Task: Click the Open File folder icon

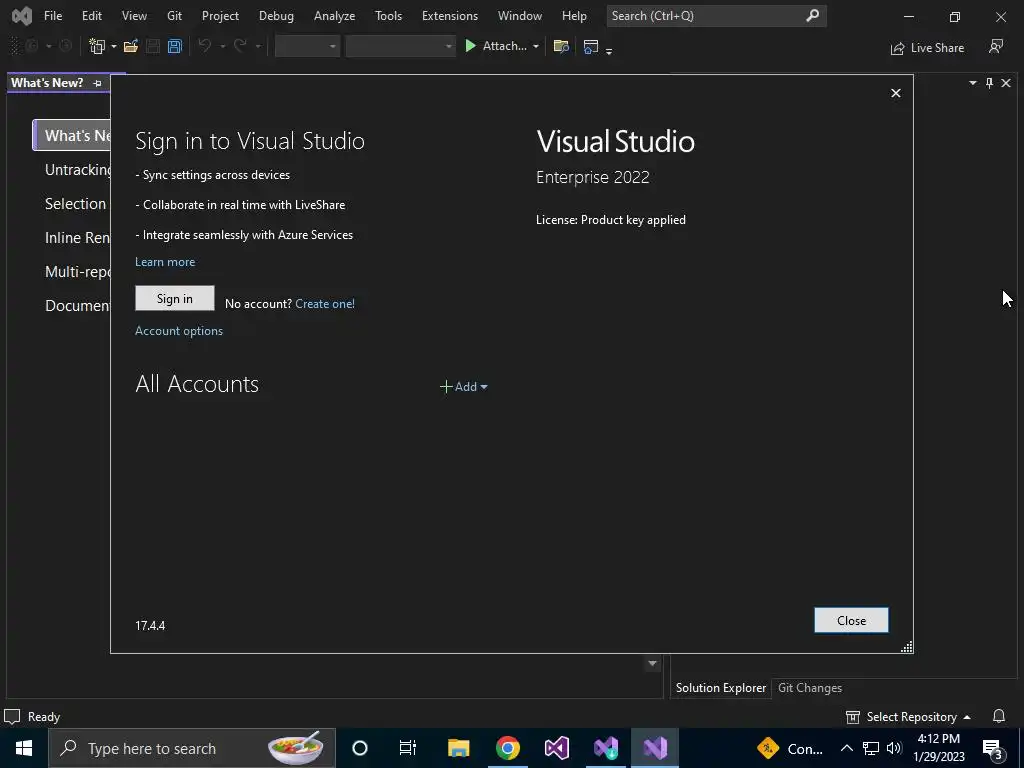Action: pyautogui.click(x=131, y=46)
